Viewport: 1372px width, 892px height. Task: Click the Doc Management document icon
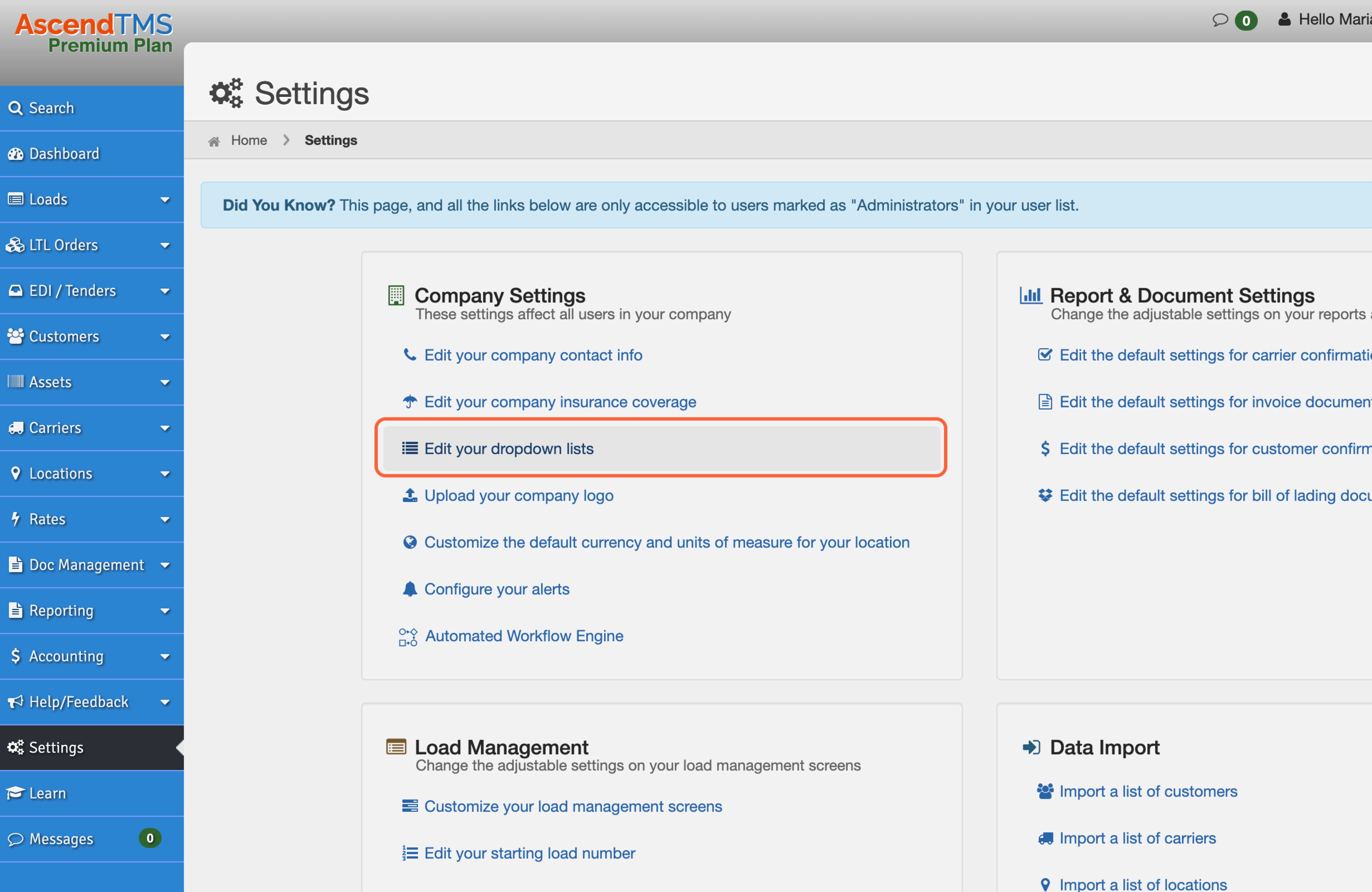pos(16,564)
